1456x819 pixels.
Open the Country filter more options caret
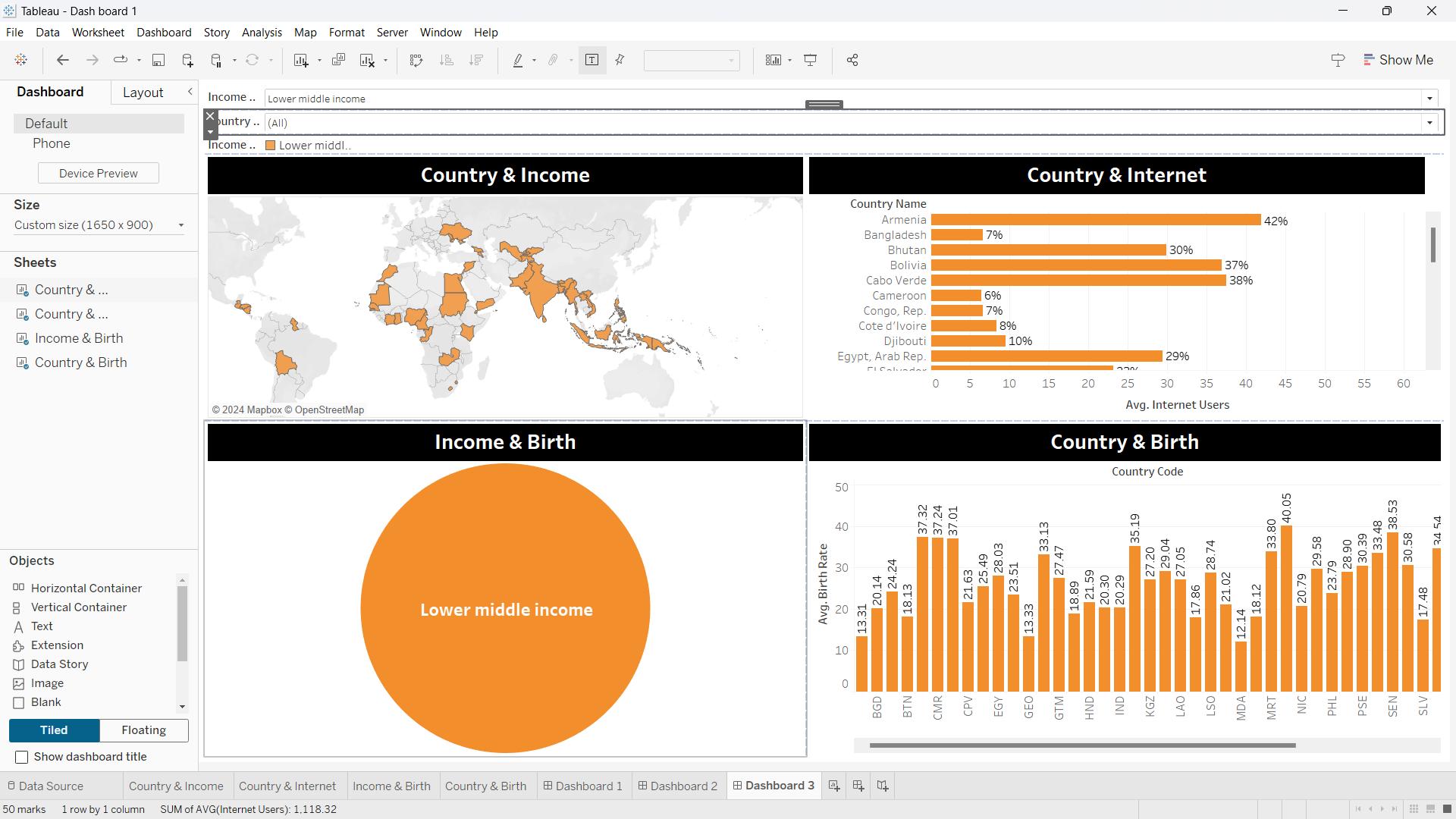pos(211,132)
